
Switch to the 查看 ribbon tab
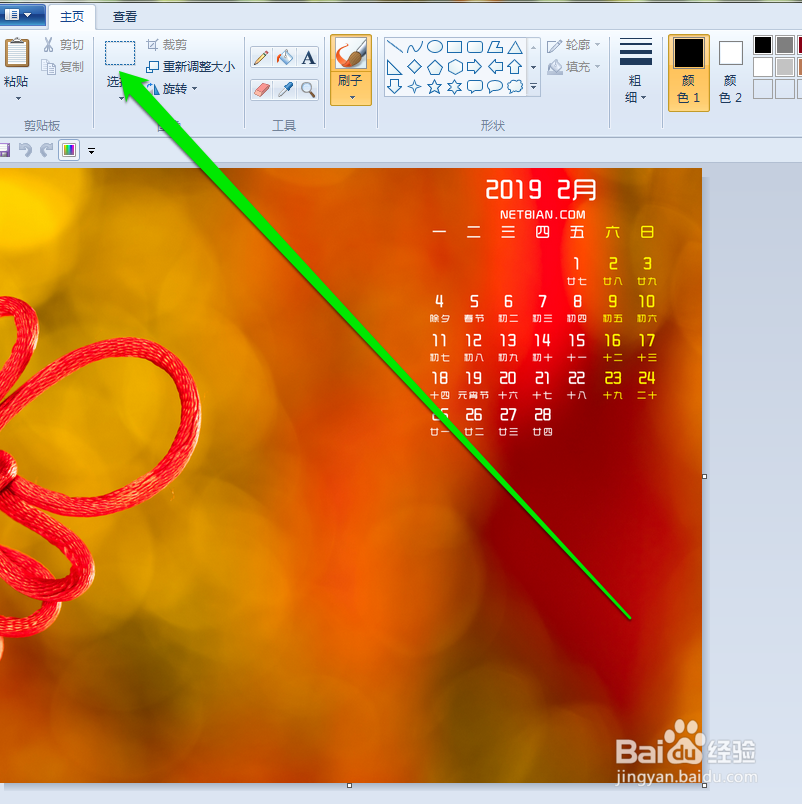click(125, 17)
